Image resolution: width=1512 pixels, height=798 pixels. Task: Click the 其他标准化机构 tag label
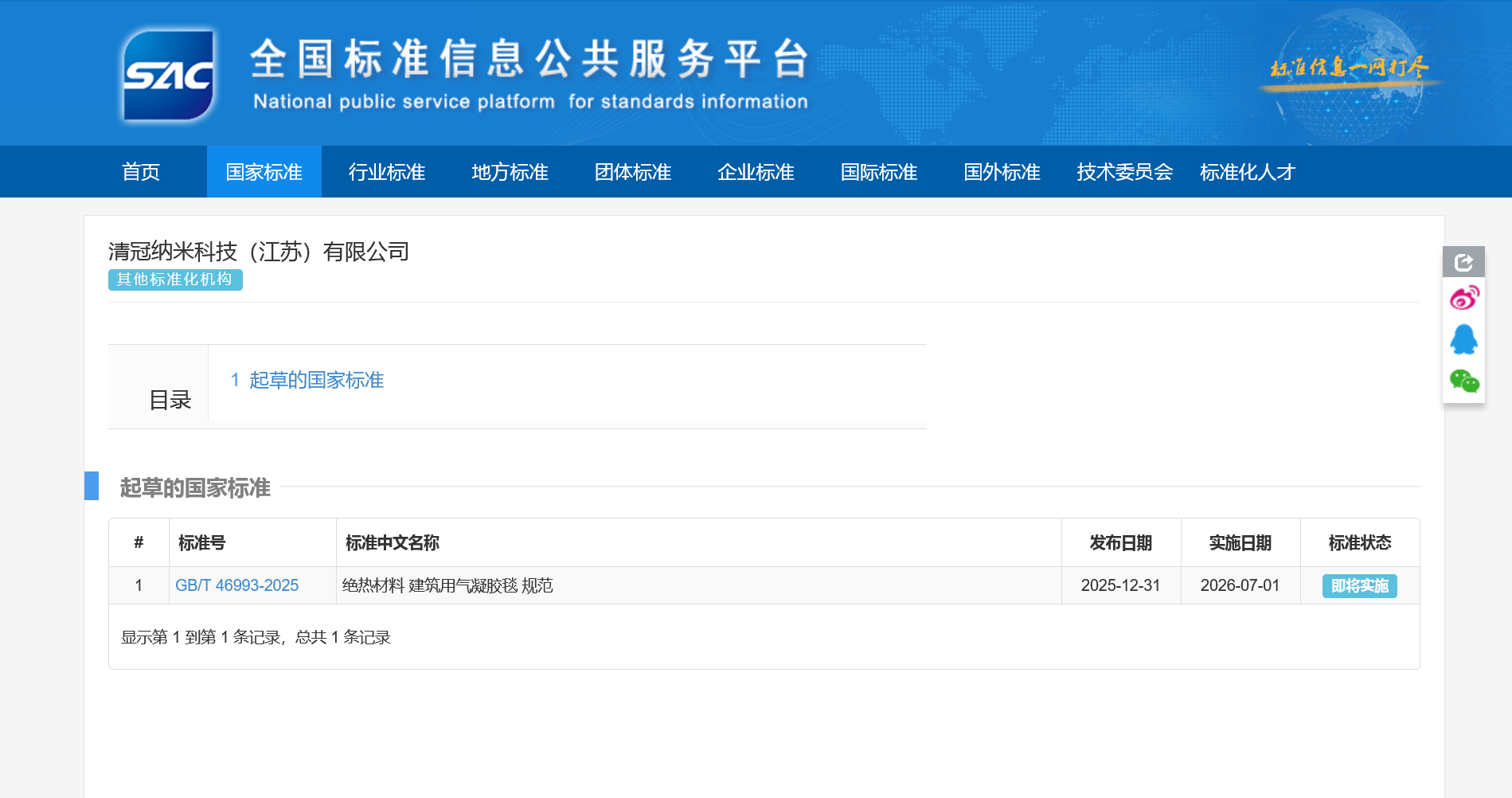[x=175, y=280]
